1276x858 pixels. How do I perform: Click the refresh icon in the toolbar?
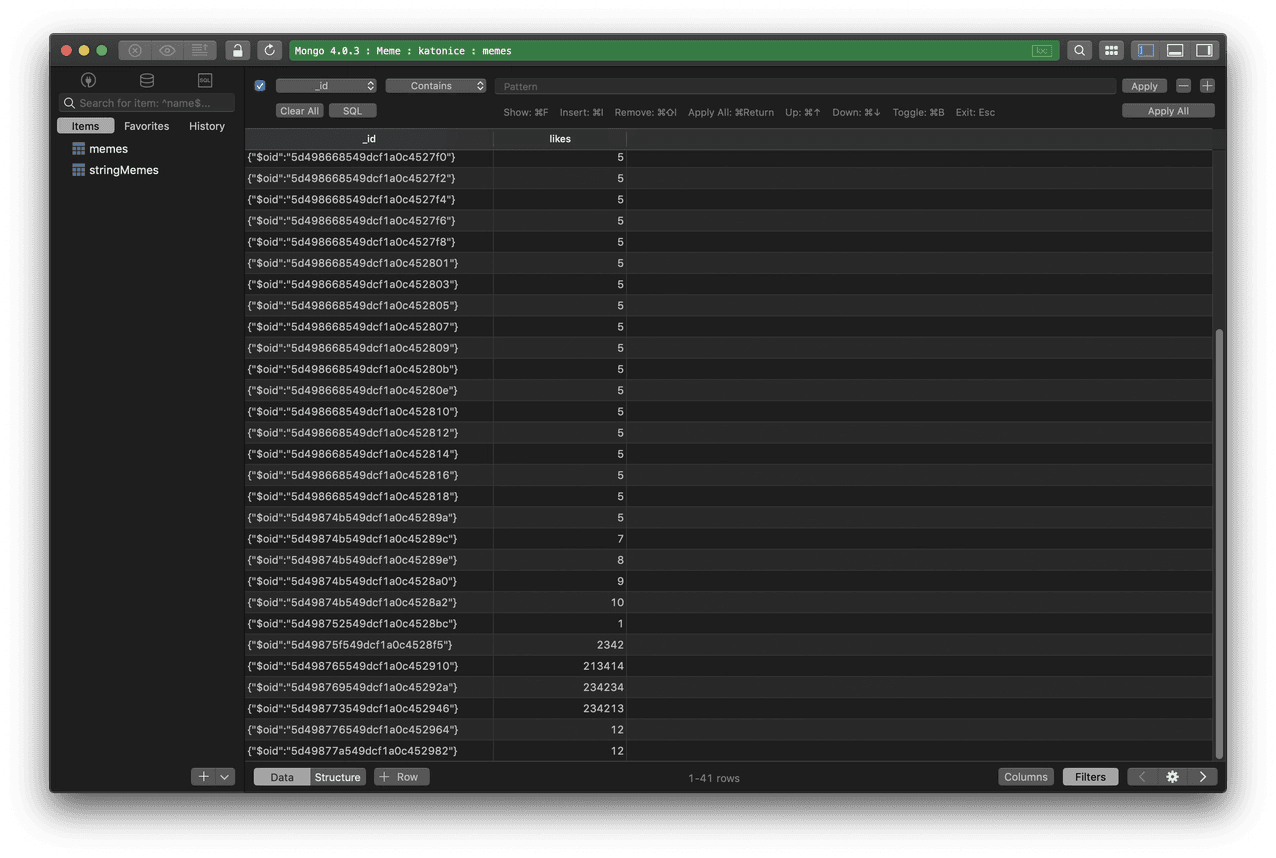tap(269, 50)
